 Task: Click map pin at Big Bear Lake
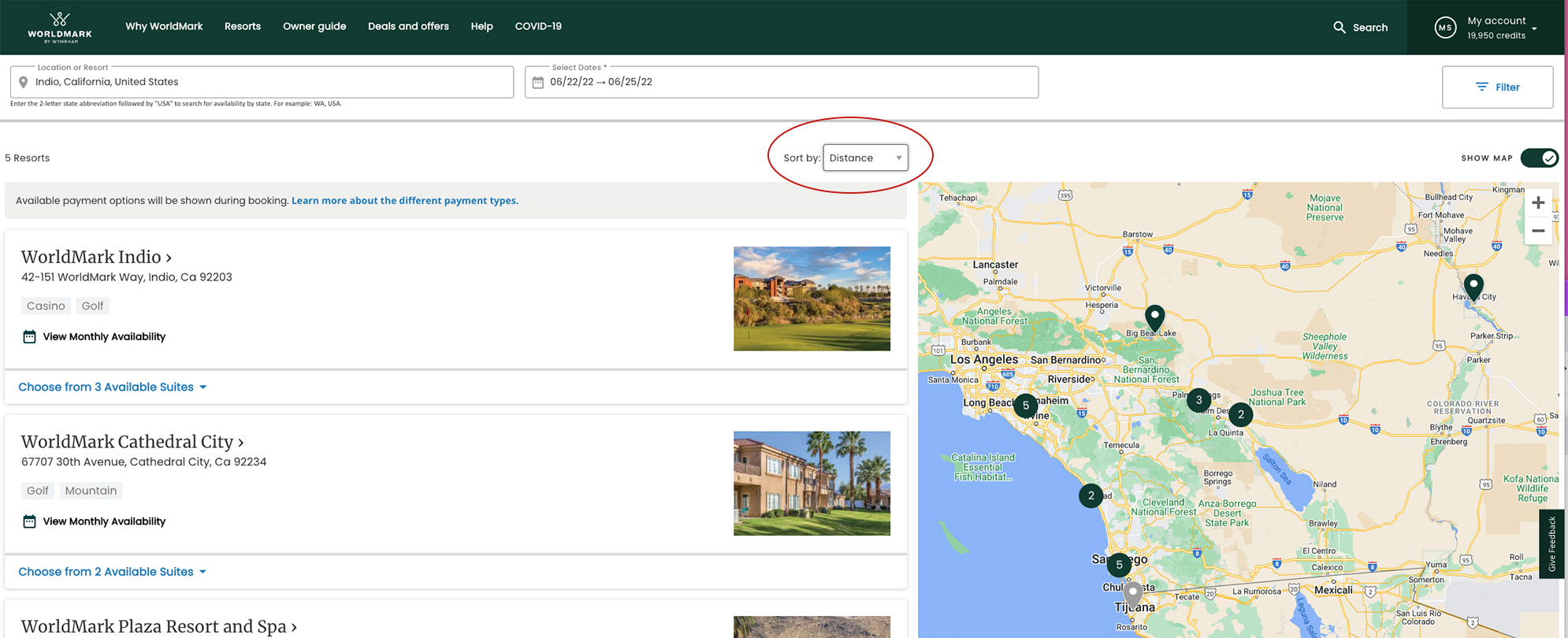[x=1154, y=318]
